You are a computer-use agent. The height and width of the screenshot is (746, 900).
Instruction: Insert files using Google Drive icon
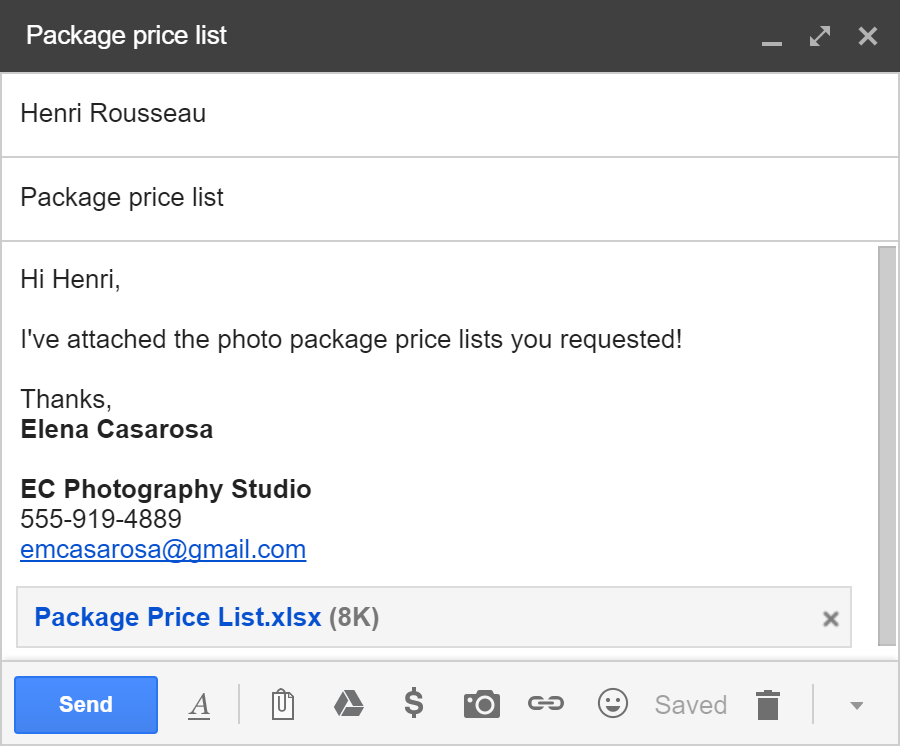(x=348, y=704)
